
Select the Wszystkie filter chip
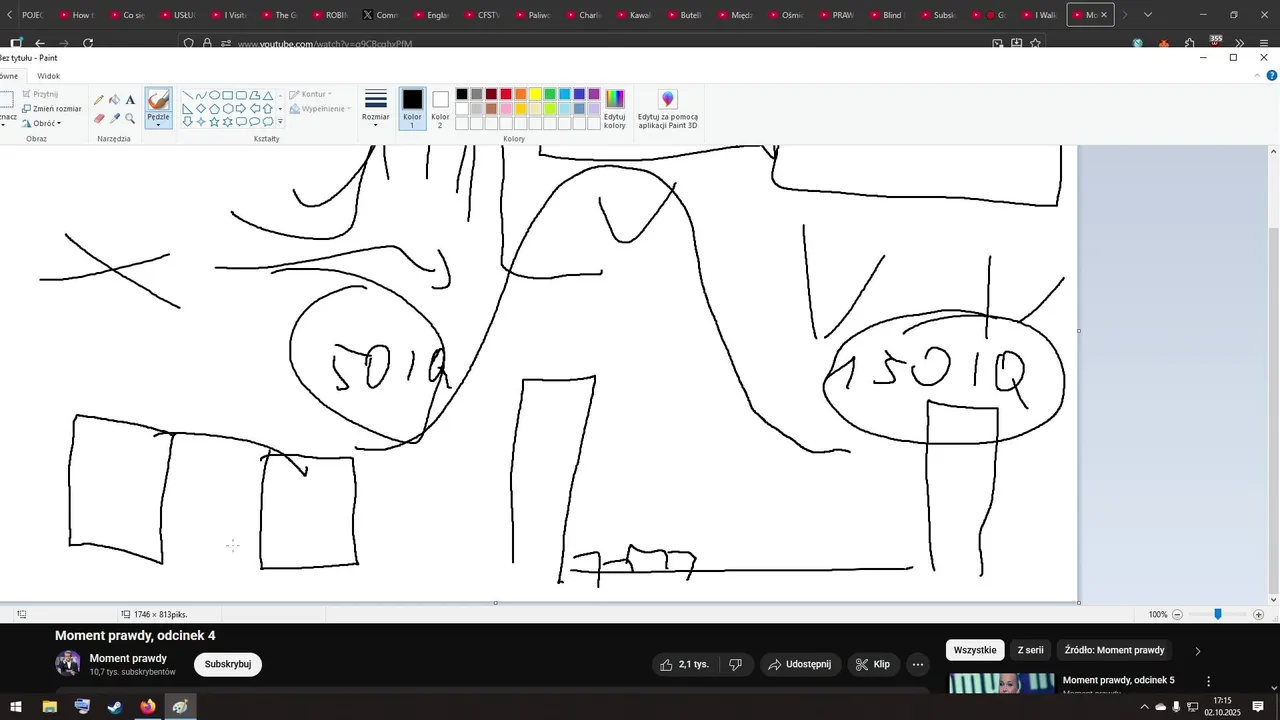click(x=975, y=650)
